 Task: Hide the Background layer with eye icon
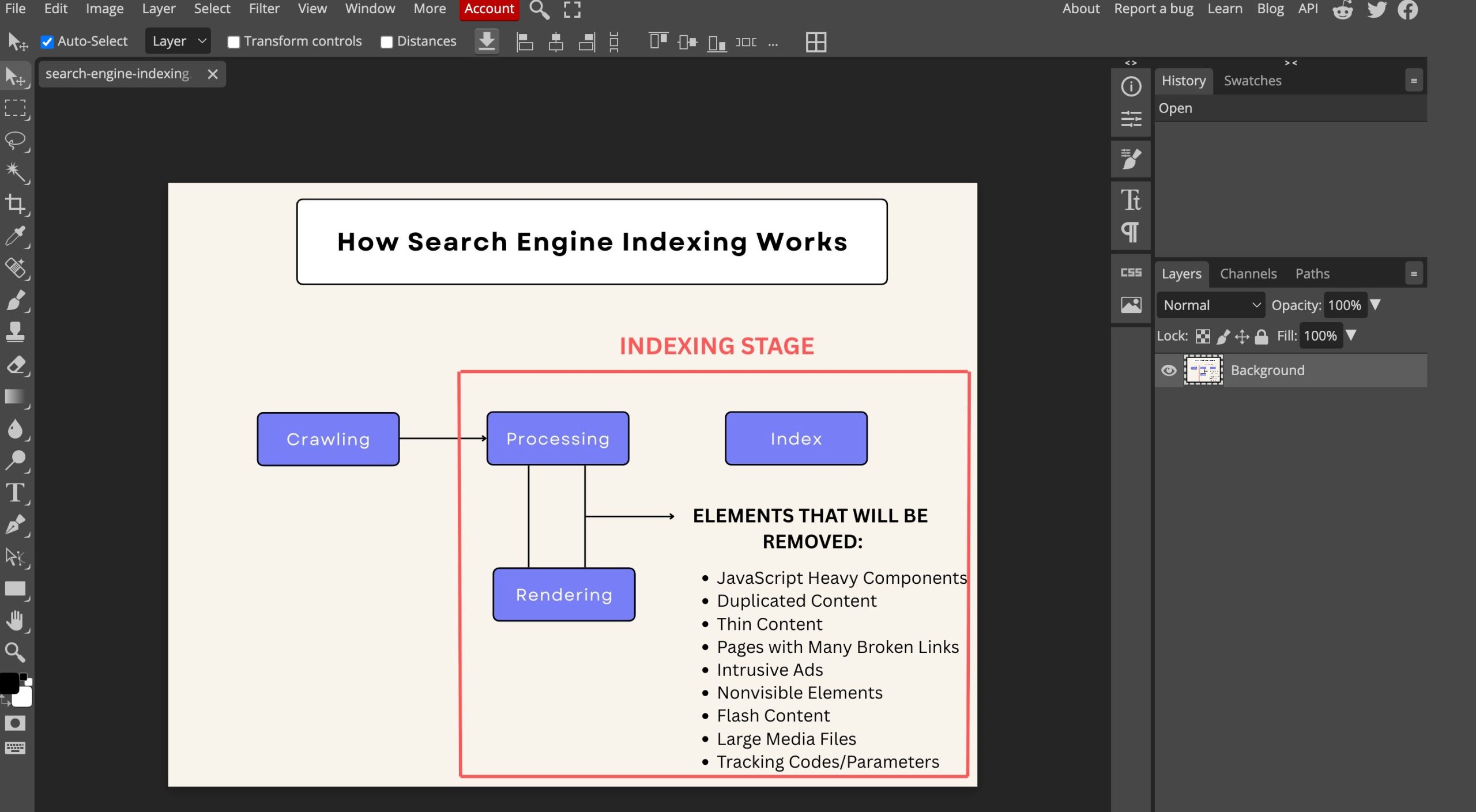[x=1169, y=370]
